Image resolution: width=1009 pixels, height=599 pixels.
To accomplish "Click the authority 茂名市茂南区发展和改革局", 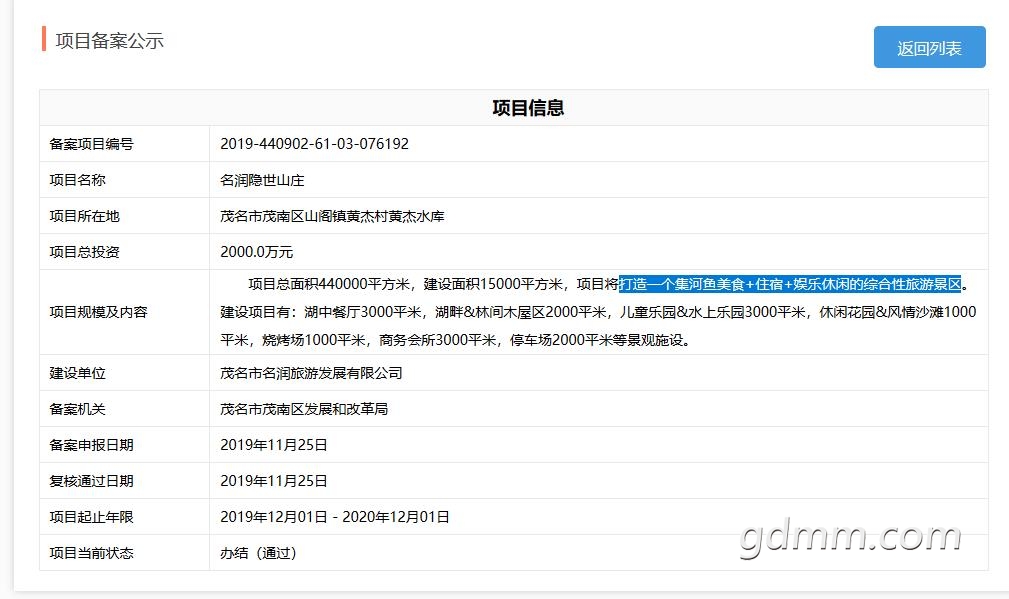I will coord(304,409).
